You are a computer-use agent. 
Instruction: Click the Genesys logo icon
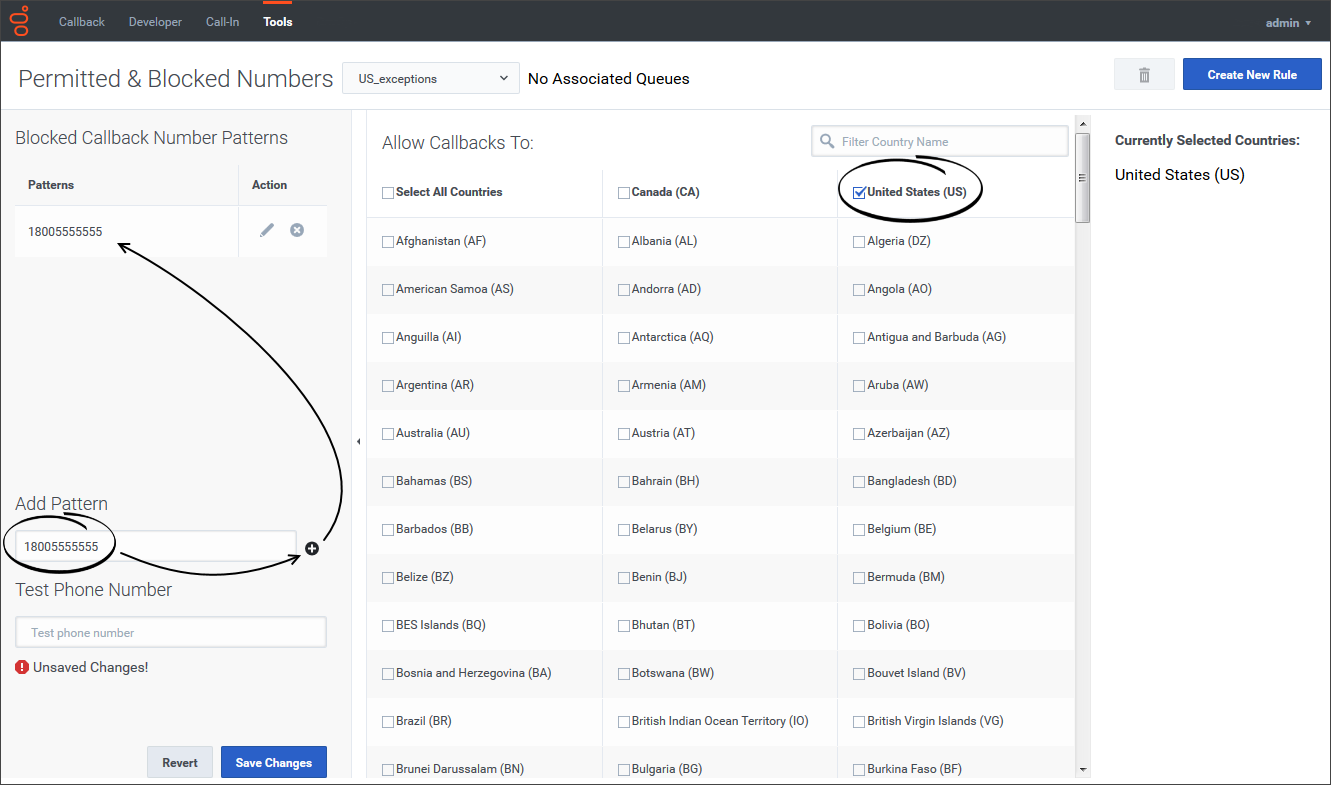tap(20, 21)
